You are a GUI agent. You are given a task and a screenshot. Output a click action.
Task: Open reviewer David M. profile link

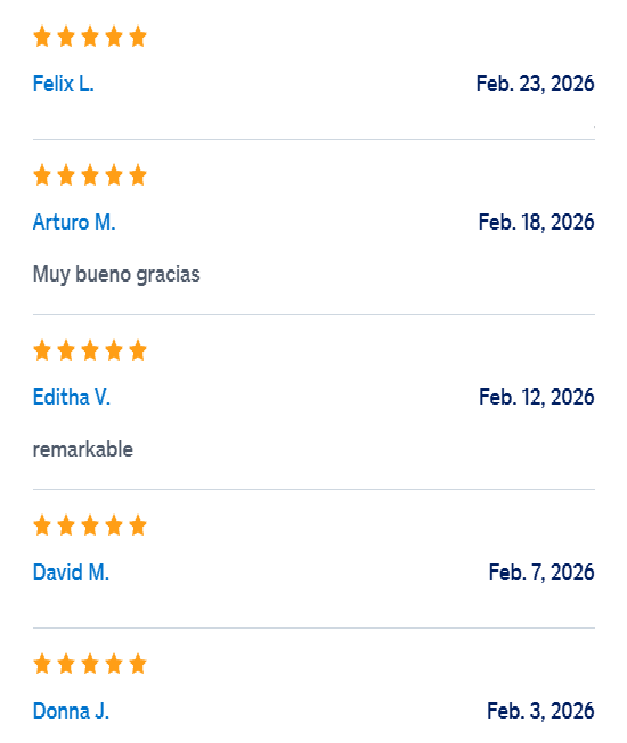(71, 572)
